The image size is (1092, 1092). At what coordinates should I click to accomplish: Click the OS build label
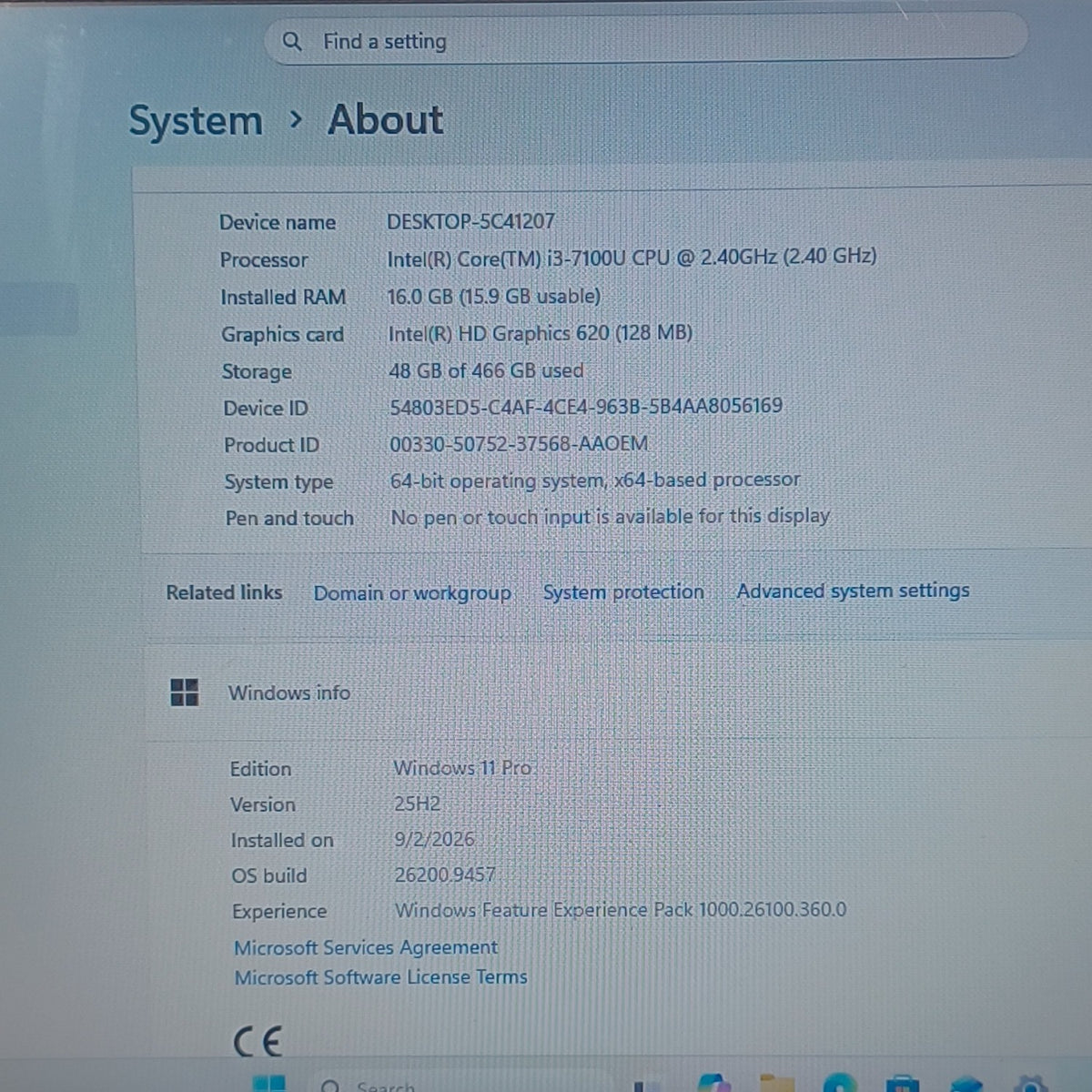pyautogui.click(x=268, y=875)
